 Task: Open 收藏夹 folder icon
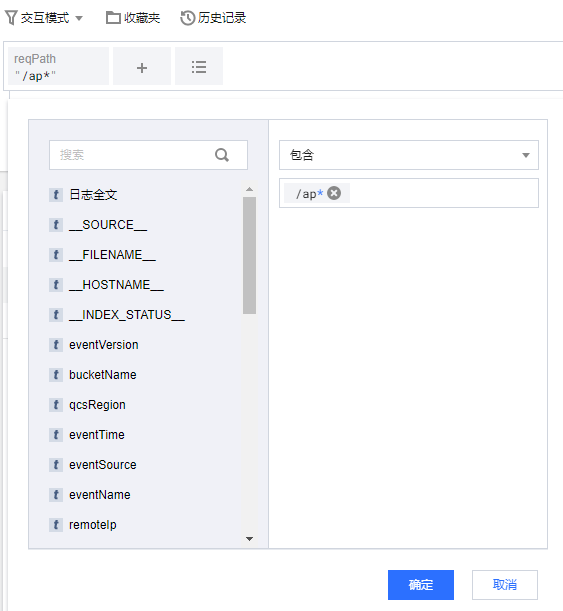[113, 18]
